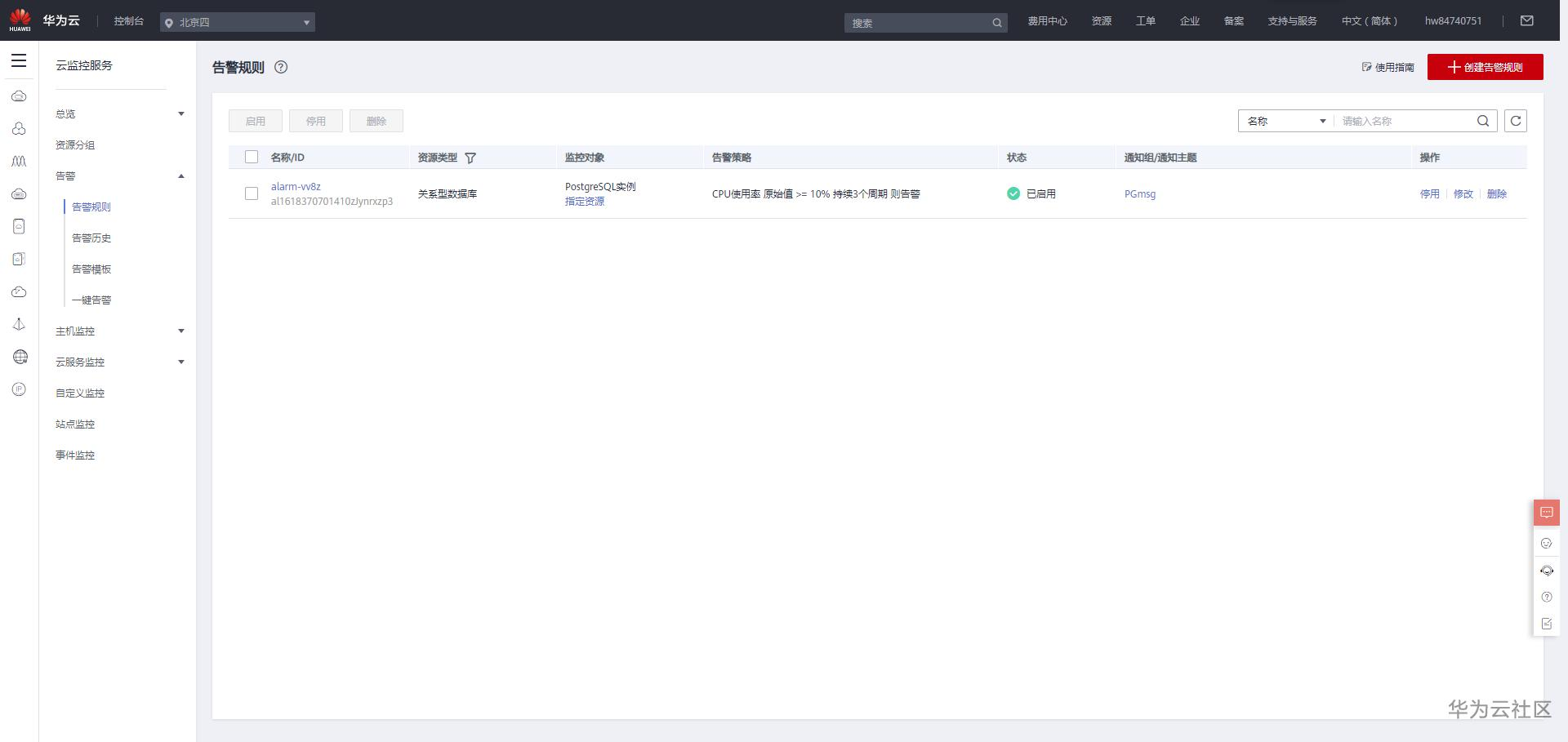
Task: Open the smiley satisfaction survey floating icon
Action: click(1546, 543)
